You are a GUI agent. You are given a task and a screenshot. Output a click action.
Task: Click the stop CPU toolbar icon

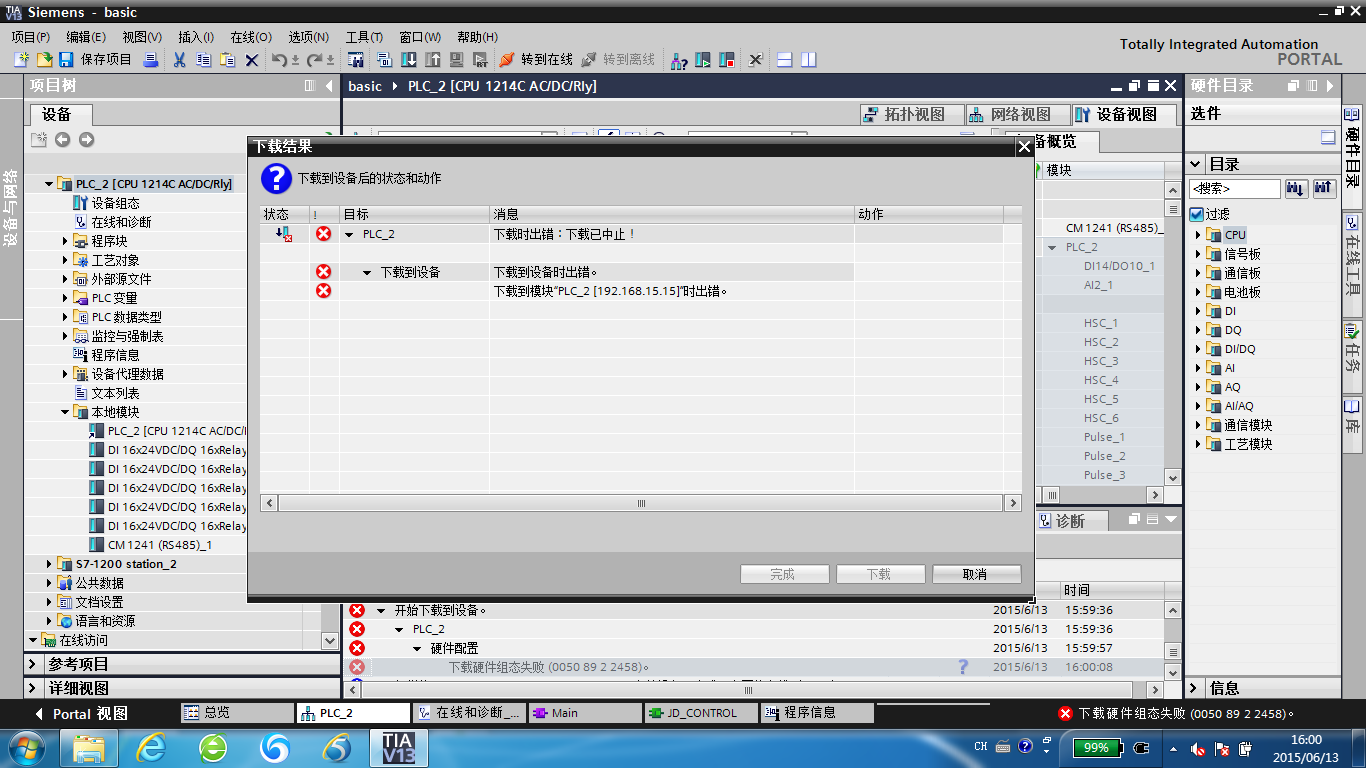tap(727, 60)
